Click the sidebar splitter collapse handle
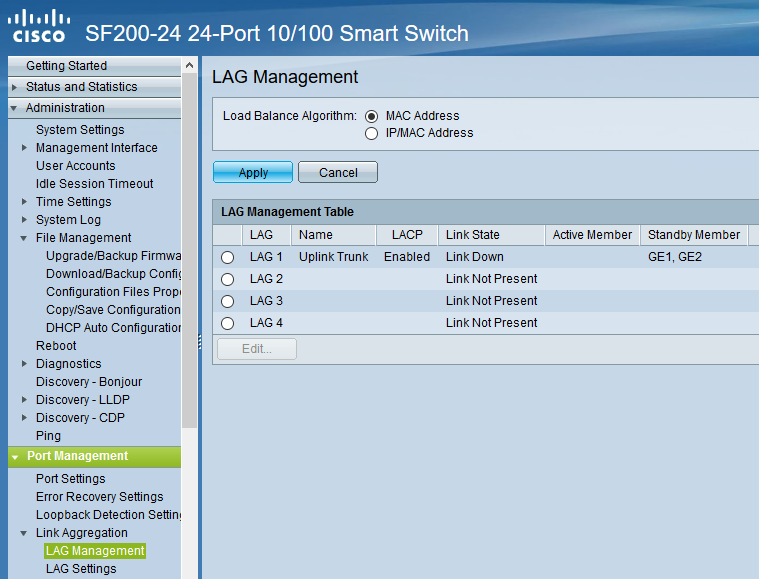759x579 pixels. pos(199,342)
